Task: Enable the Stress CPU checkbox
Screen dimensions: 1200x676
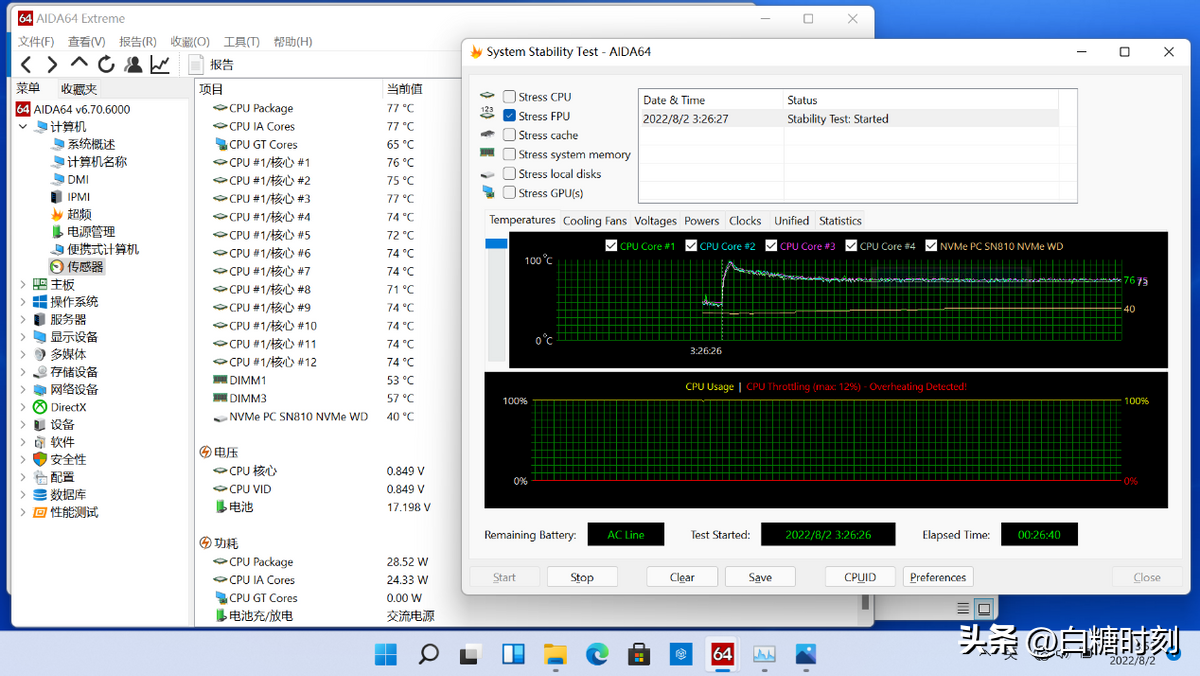Action: coord(510,97)
